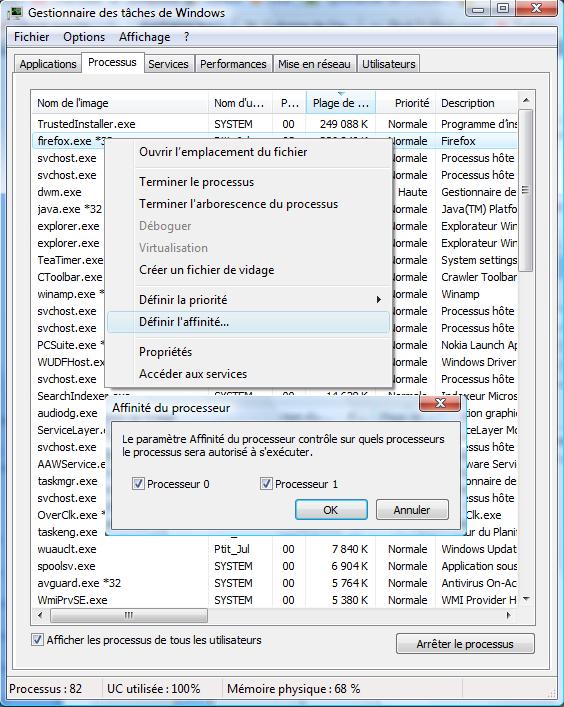Select the java.exe *32 process
This screenshot has width=564, height=707.
[x=69, y=209]
